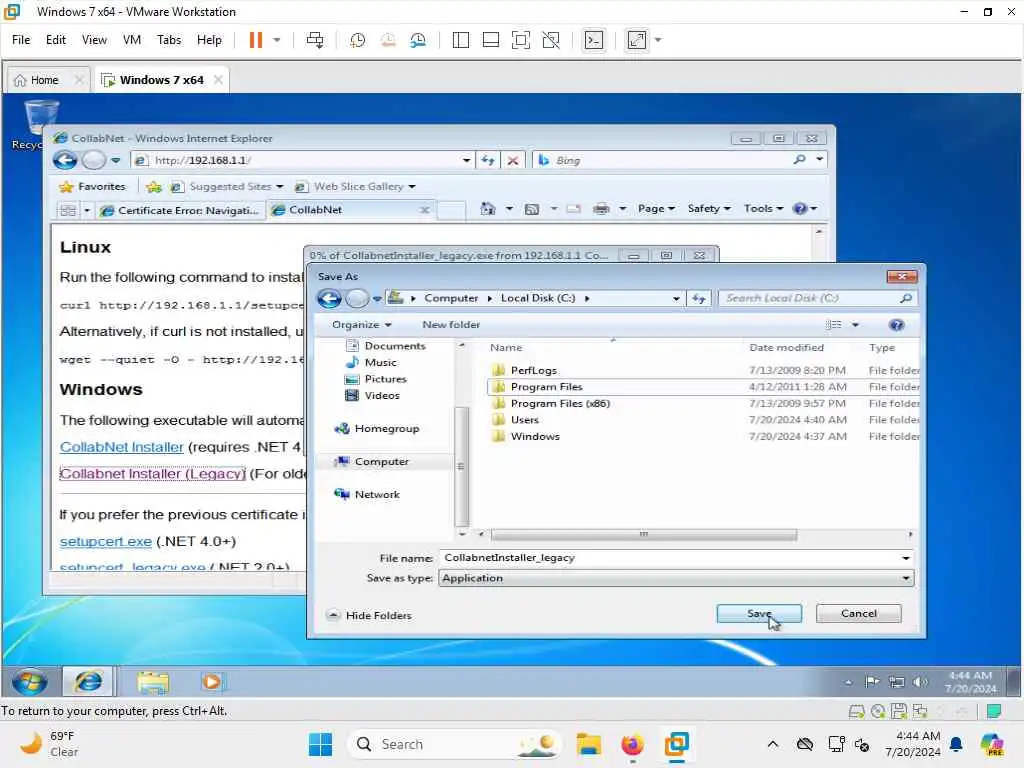Click the stretch guest display icon
Image resolution: width=1024 pixels, height=768 pixels.
pyautogui.click(x=637, y=40)
